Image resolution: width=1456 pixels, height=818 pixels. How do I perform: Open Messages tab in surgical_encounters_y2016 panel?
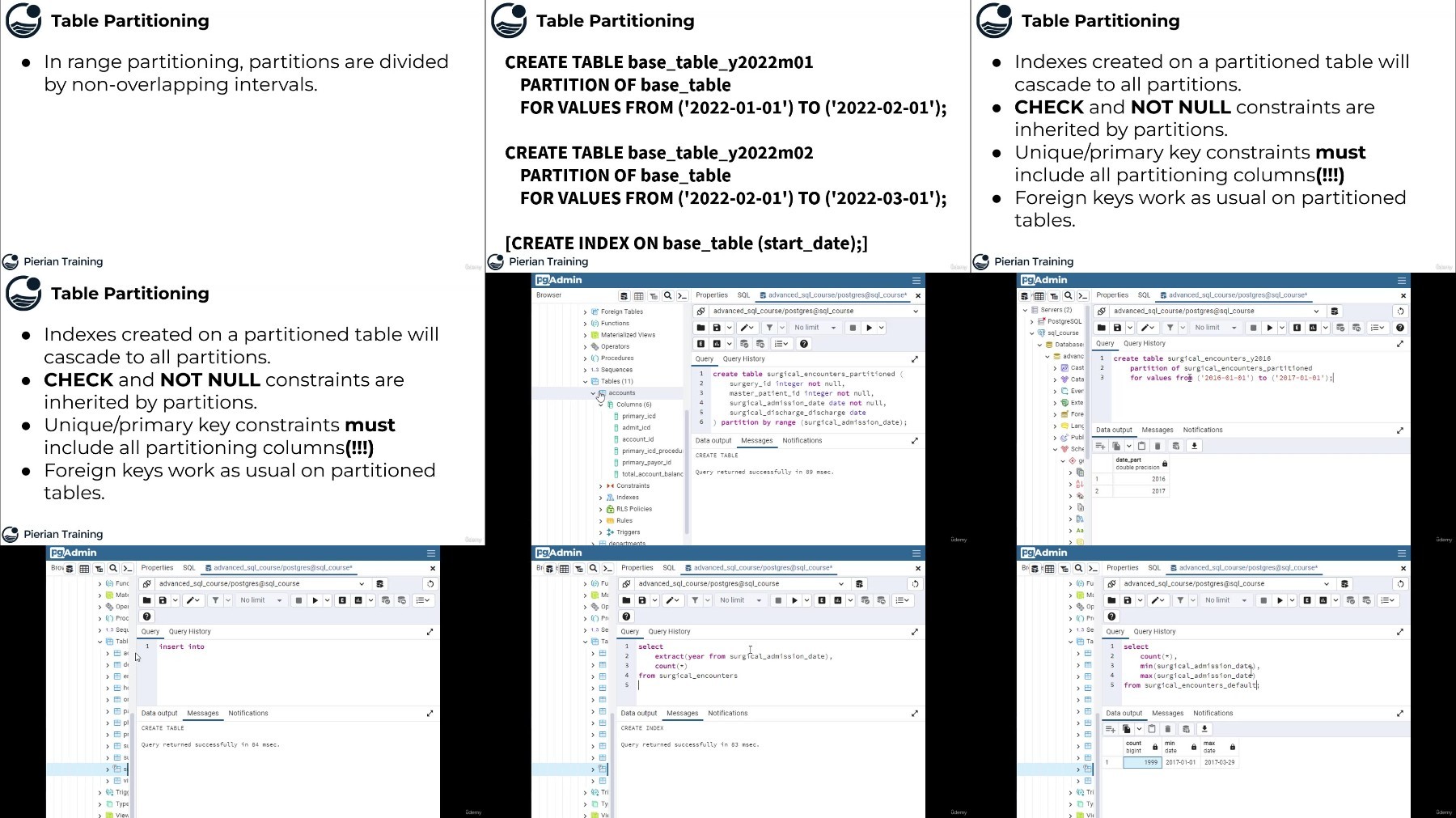(x=1158, y=430)
